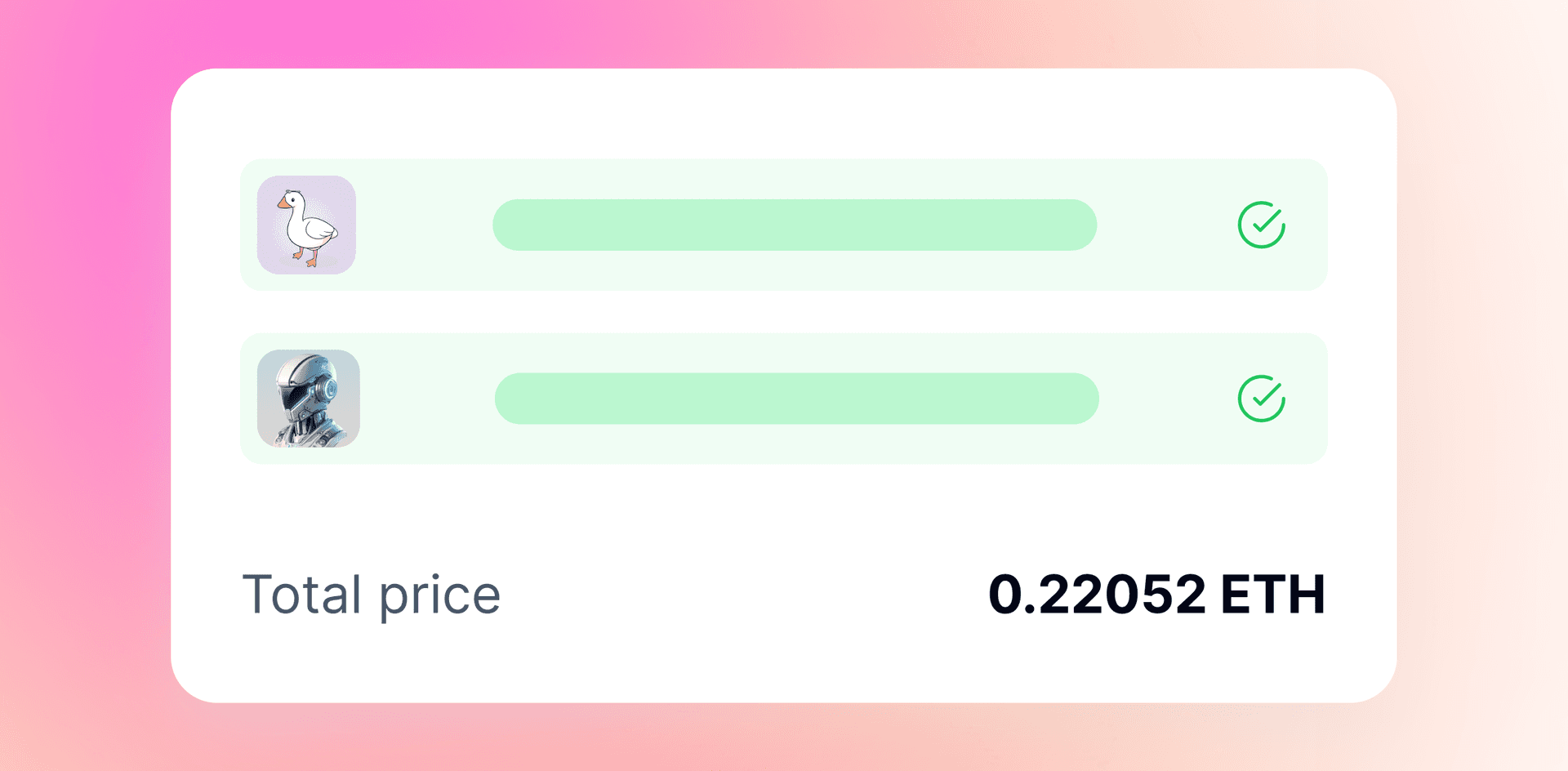The height and width of the screenshot is (771, 1568).
Task: Open the silver robot helmet NFT image
Action: (x=308, y=399)
